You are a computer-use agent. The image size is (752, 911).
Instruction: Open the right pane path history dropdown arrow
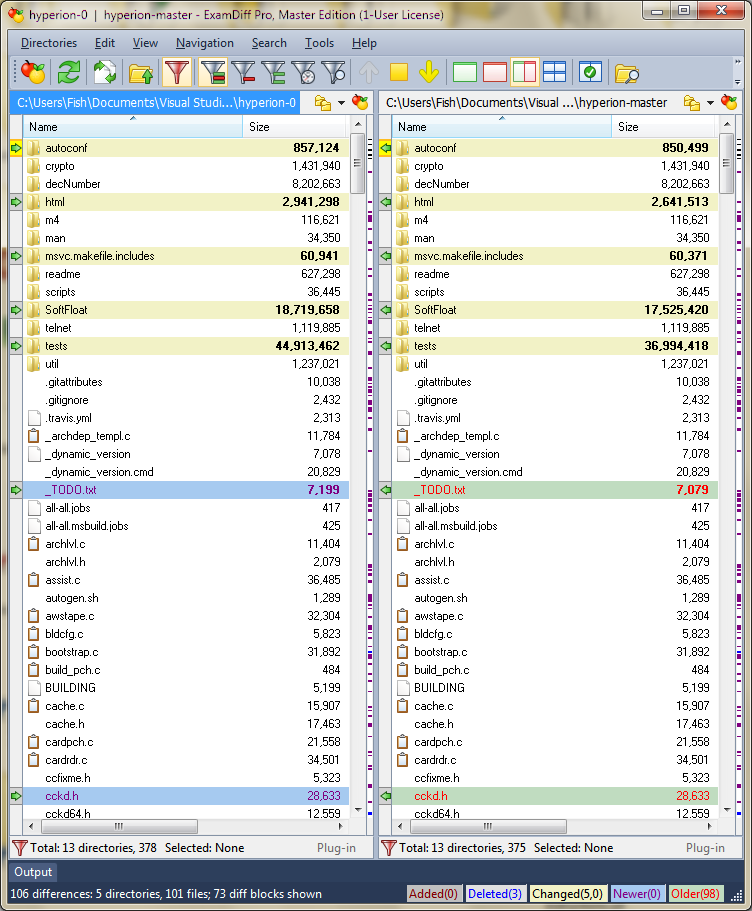(710, 103)
